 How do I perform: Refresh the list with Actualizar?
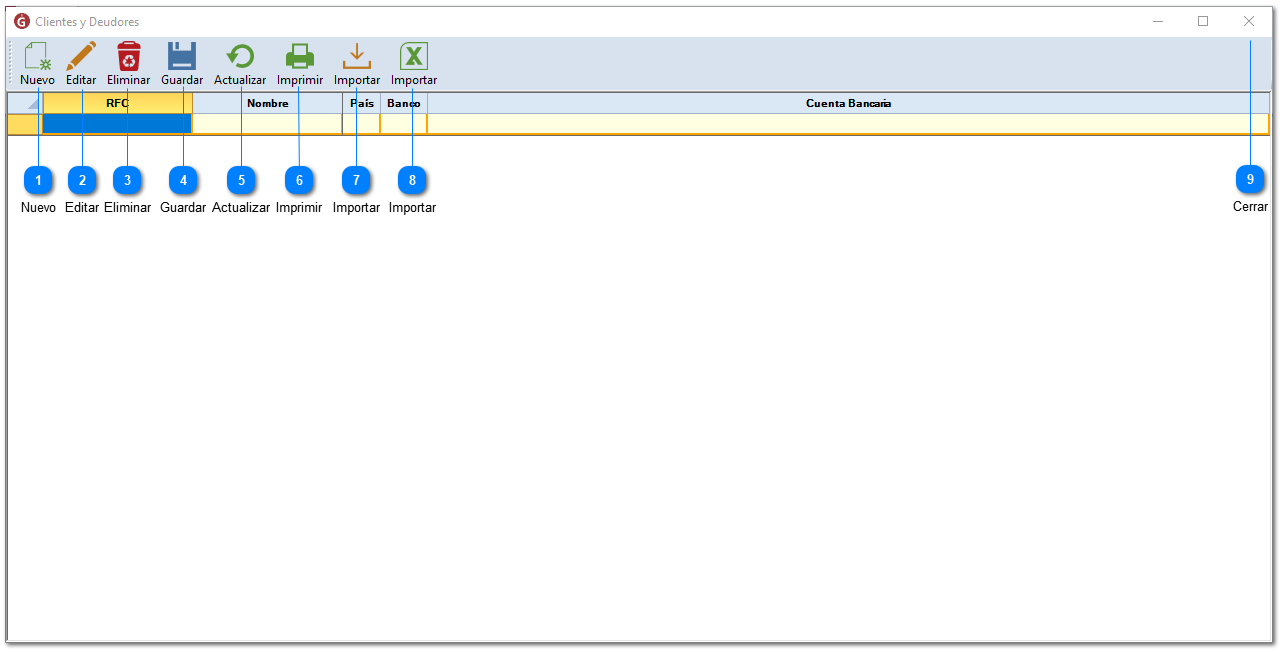tap(240, 63)
